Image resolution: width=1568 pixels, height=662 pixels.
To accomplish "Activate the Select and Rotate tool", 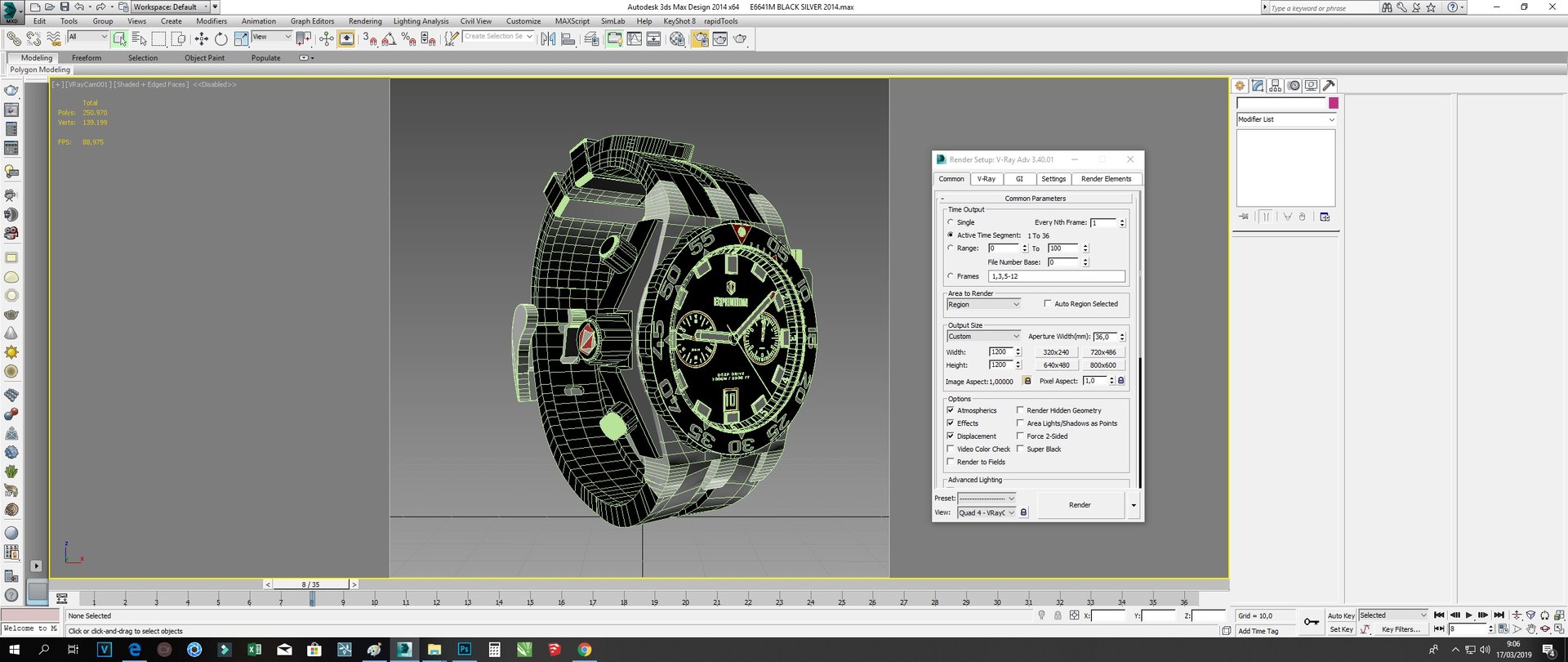I will coord(220,38).
